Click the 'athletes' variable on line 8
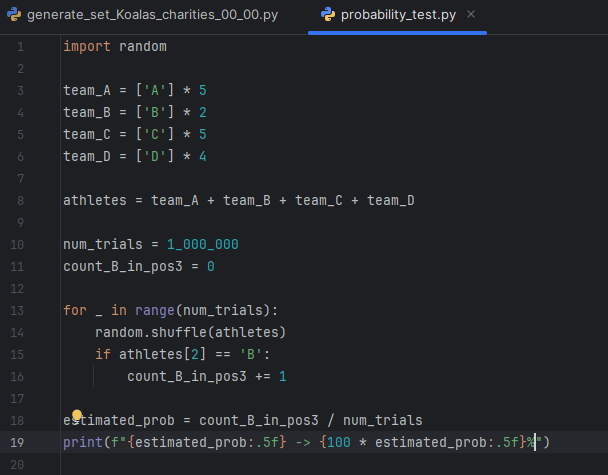 [95, 200]
